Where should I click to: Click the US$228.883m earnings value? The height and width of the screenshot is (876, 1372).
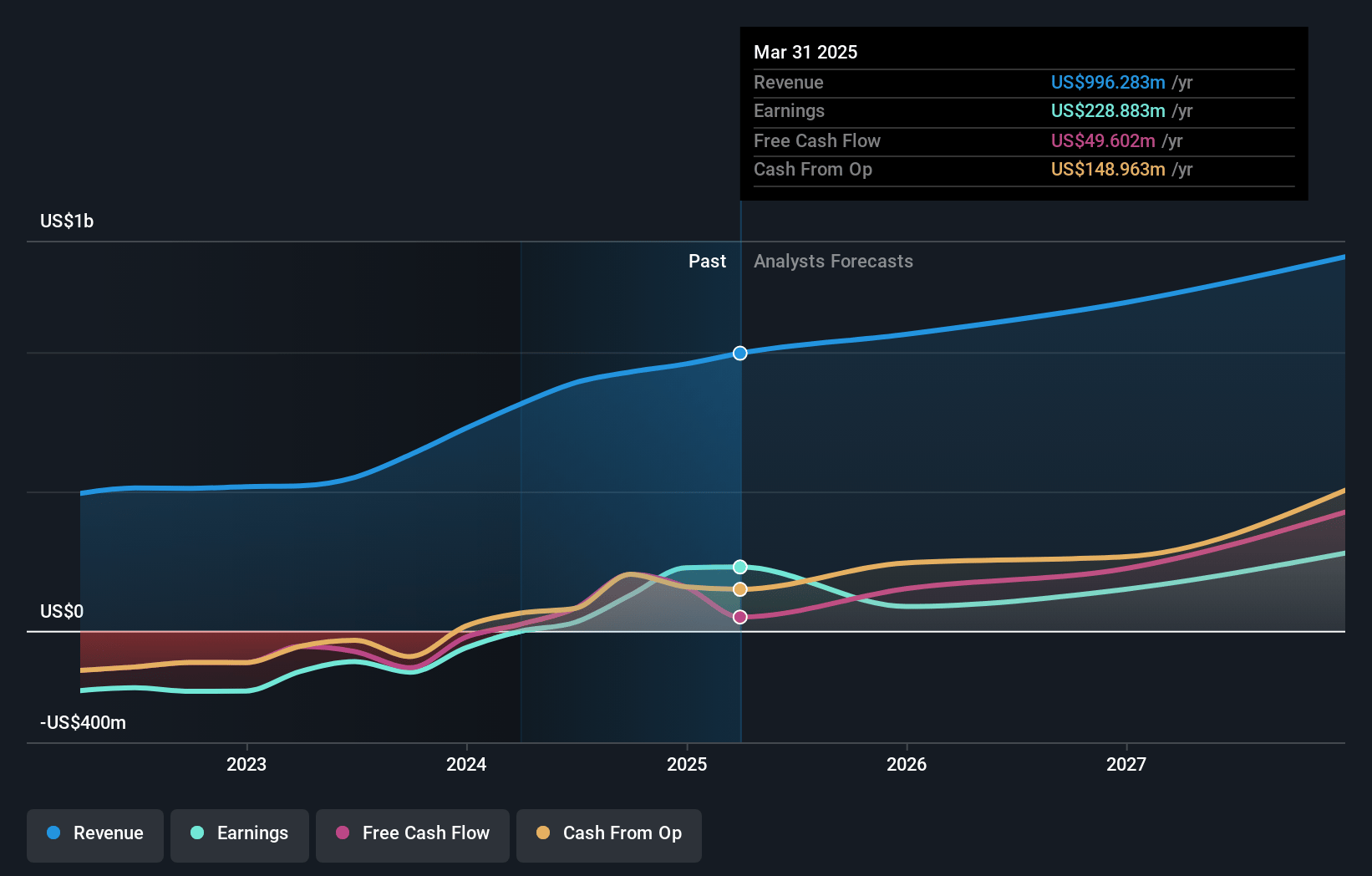tap(1108, 110)
